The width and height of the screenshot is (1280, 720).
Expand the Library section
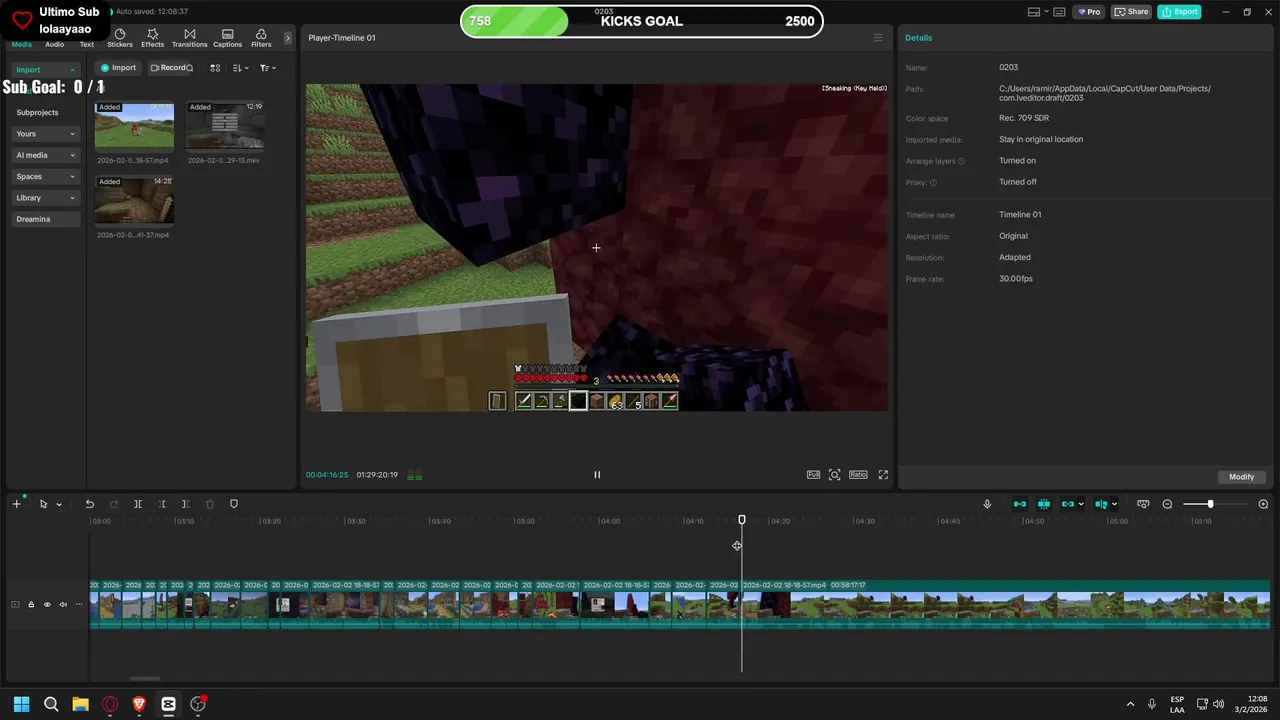[45, 198]
